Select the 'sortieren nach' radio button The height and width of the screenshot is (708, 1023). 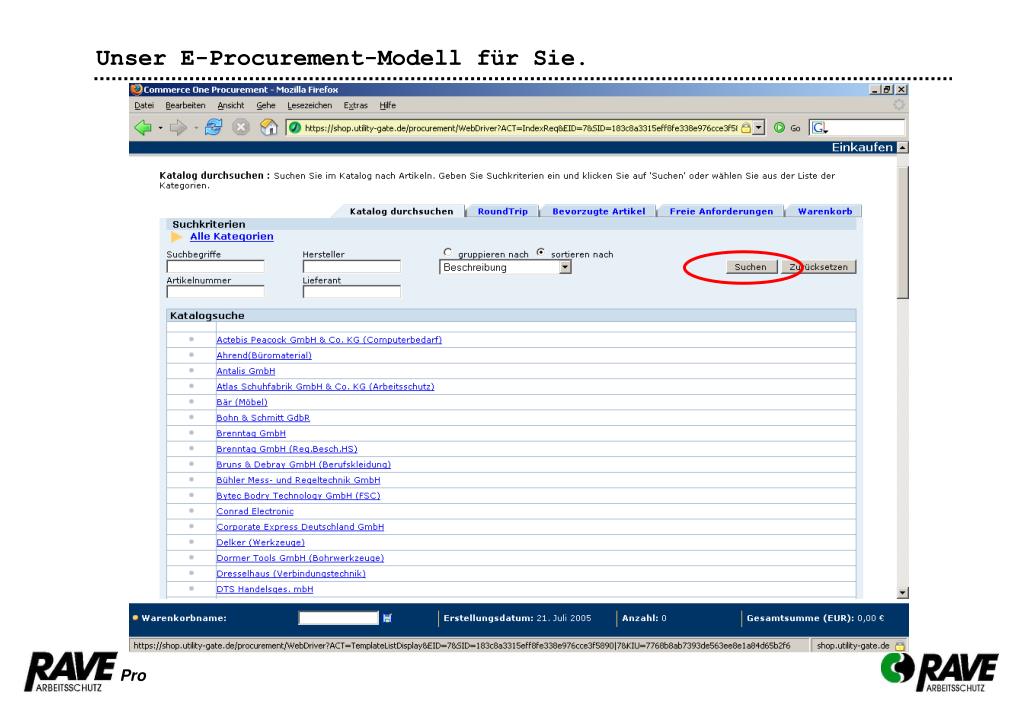click(540, 253)
